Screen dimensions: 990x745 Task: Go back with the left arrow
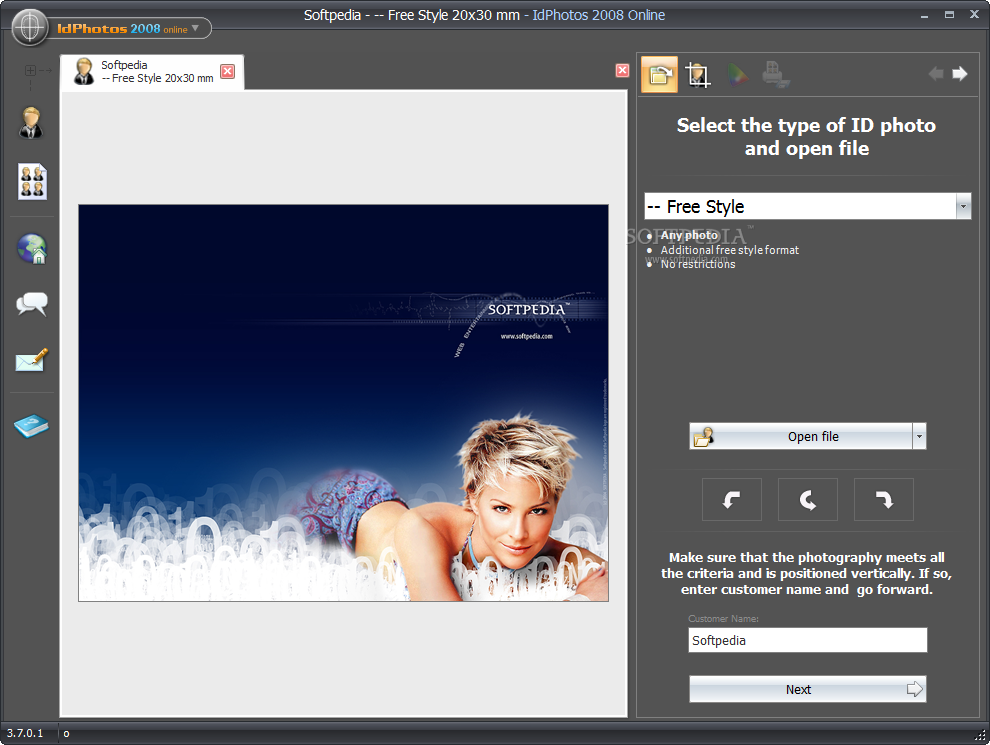pos(936,74)
